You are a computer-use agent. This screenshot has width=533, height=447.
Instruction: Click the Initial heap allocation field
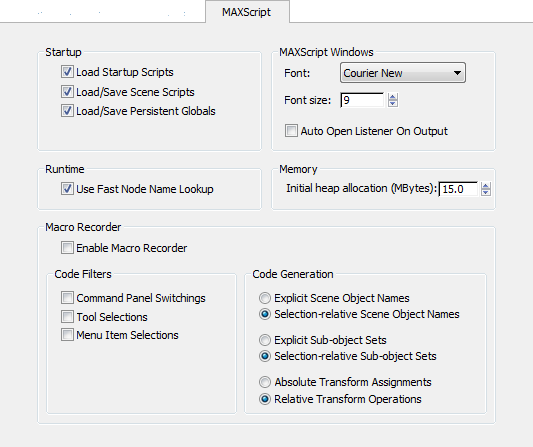458,189
